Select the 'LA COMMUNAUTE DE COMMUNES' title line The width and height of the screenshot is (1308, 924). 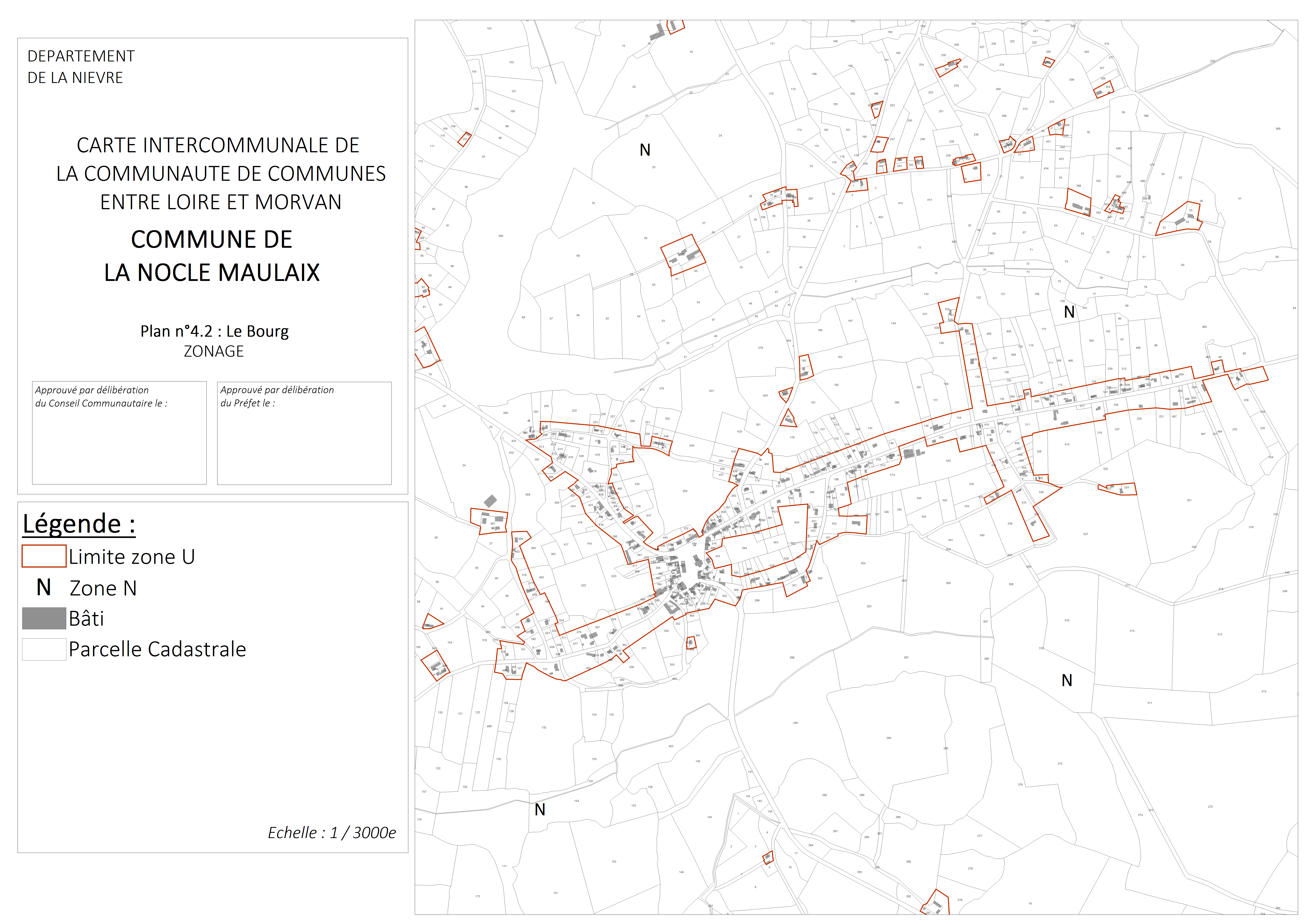[221, 174]
